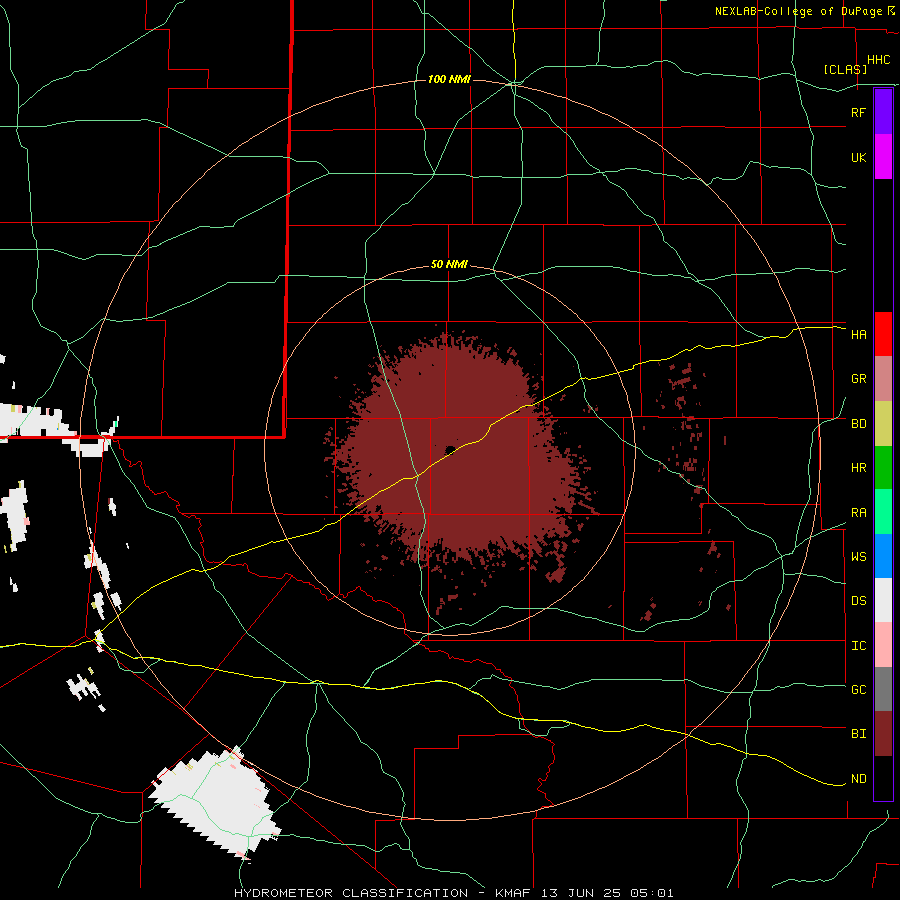Click the HHC product code label
This screenshot has height=900, width=900.
[x=878, y=60]
